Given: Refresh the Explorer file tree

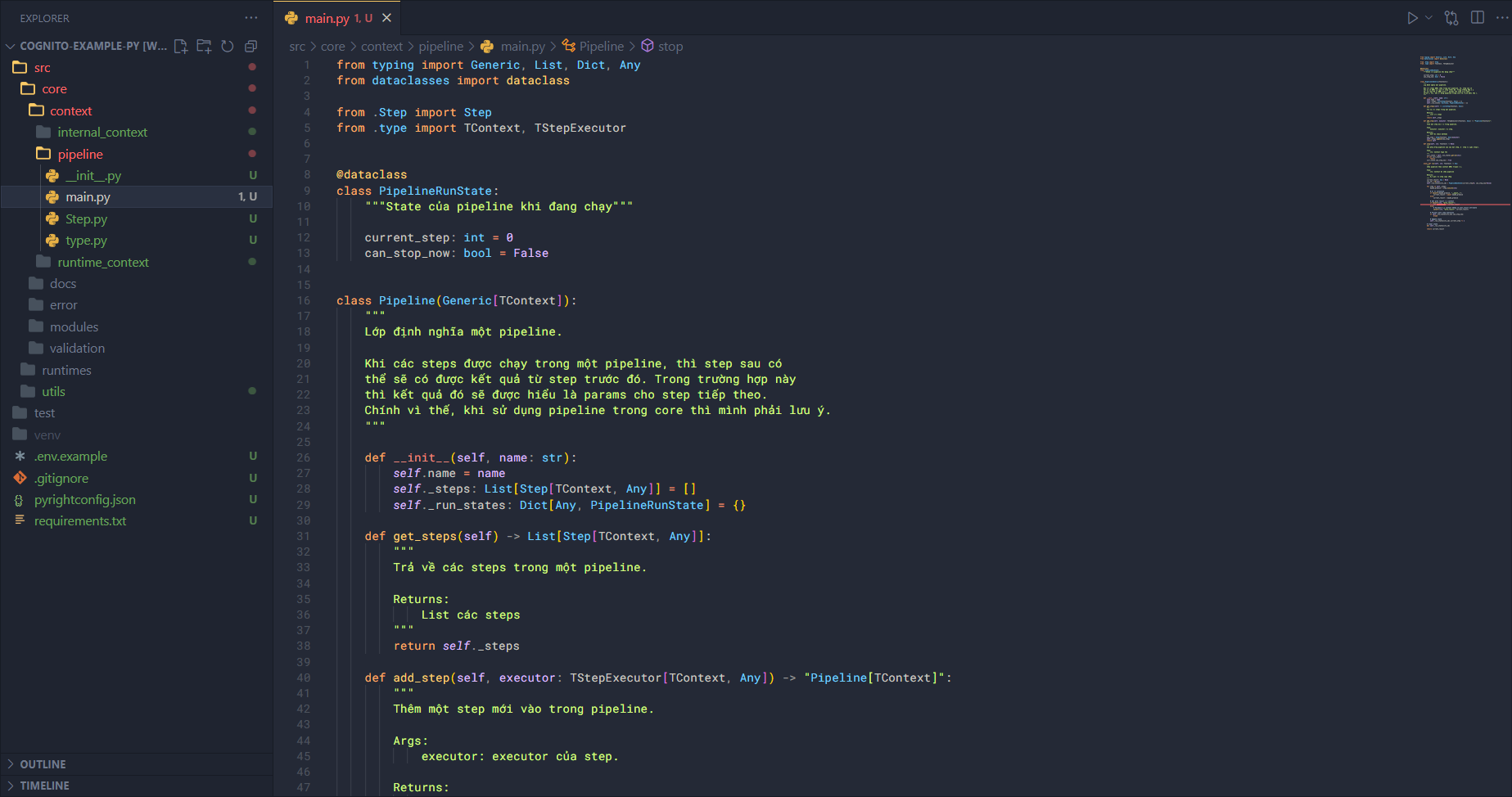Looking at the screenshot, I should (228, 47).
